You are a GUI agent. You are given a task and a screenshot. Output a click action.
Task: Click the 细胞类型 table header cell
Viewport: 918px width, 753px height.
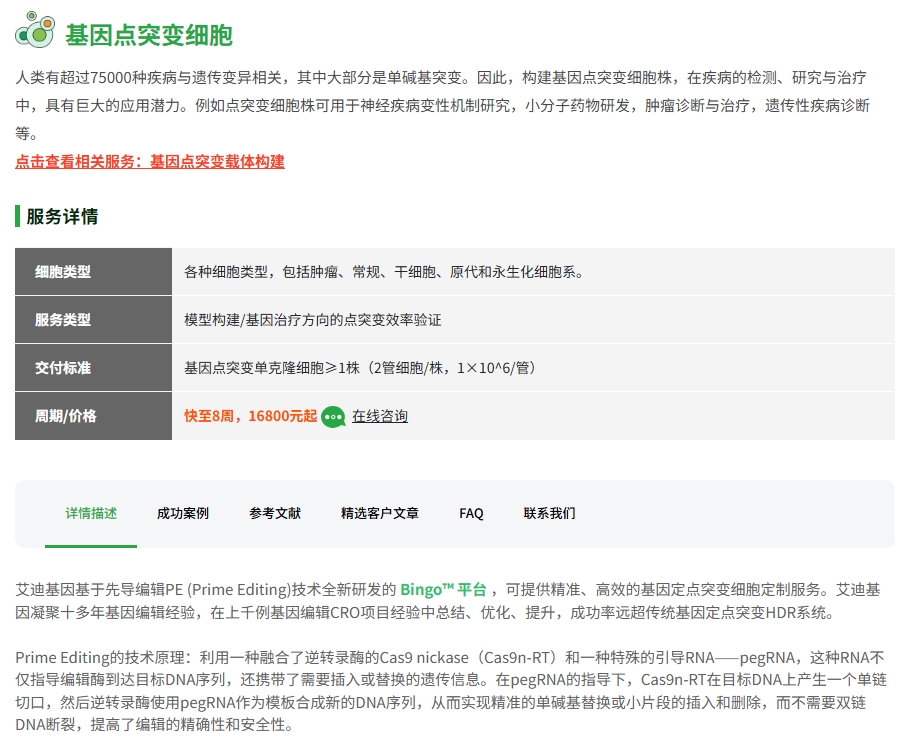pos(94,272)
